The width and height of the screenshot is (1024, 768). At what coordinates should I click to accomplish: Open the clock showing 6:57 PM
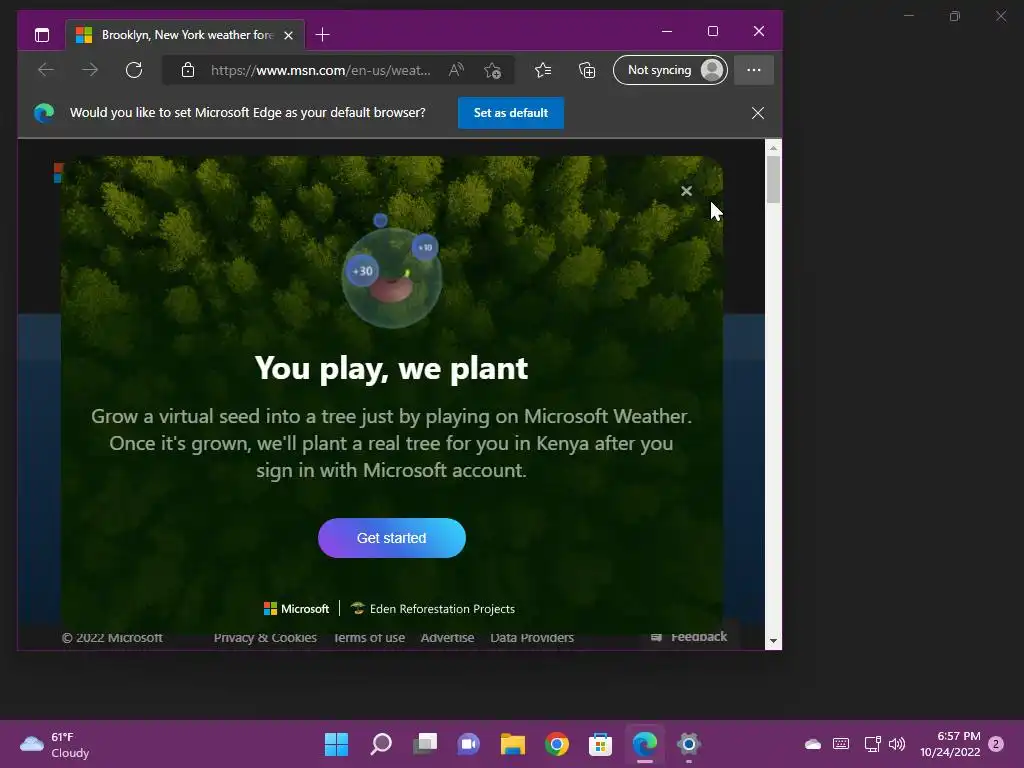tap(950, 744)
